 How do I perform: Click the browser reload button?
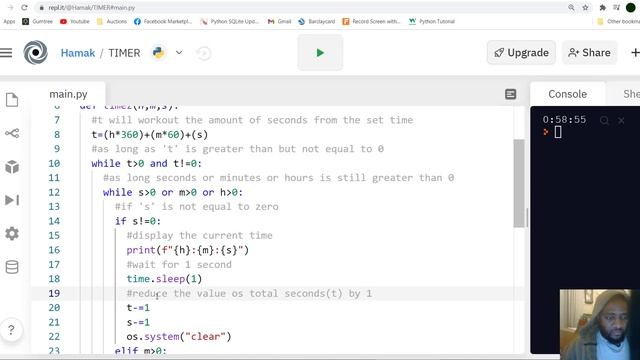(24, 7)
